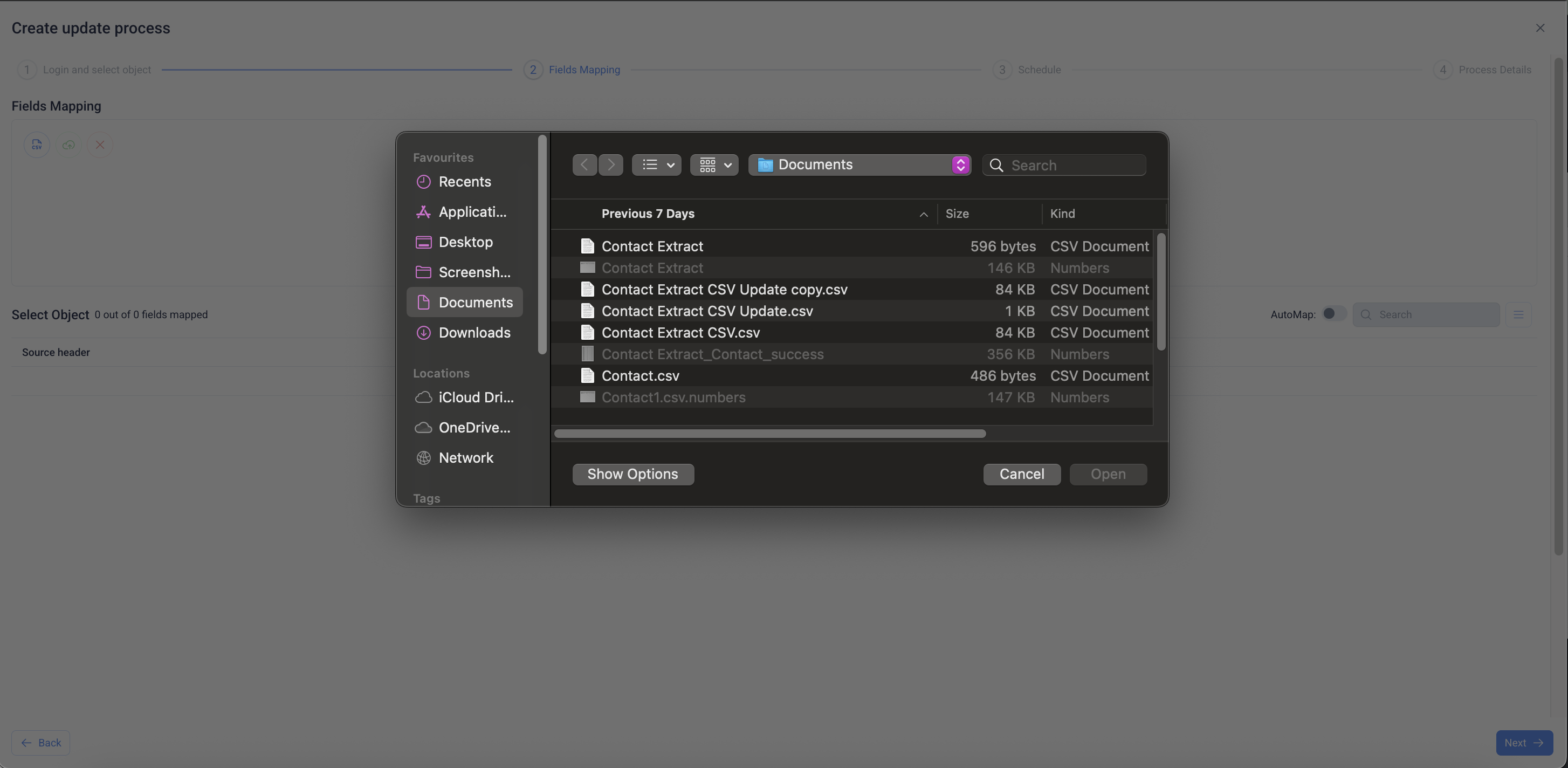Open the list view options dropdown
Viewport: 1568px width, 768px height.
point(657,165)
